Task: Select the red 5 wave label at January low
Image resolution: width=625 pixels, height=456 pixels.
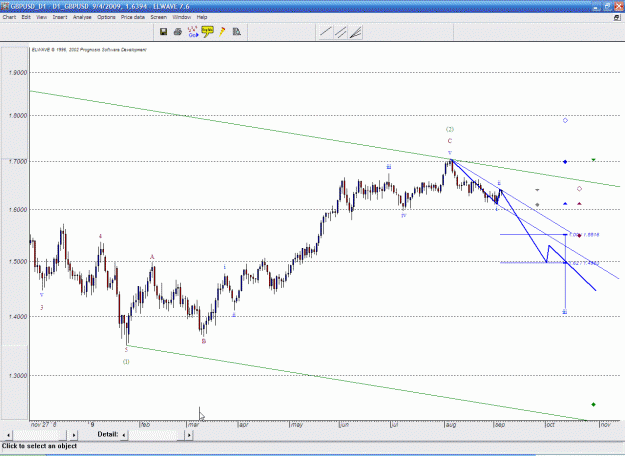Action: [x=126, y=350]
